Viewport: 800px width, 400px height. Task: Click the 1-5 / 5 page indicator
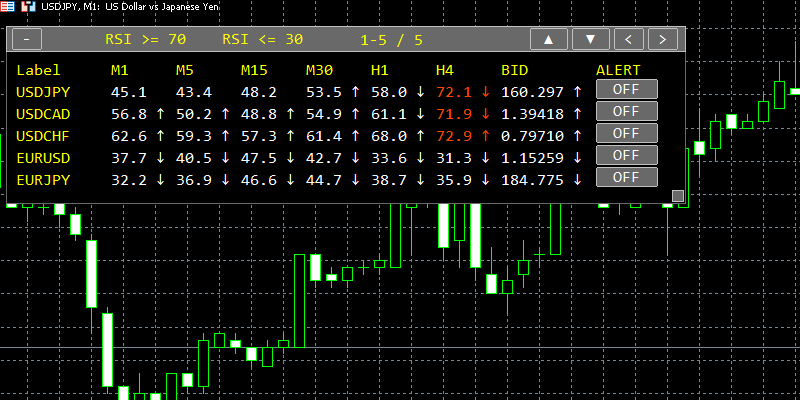(x=391, y=40)
